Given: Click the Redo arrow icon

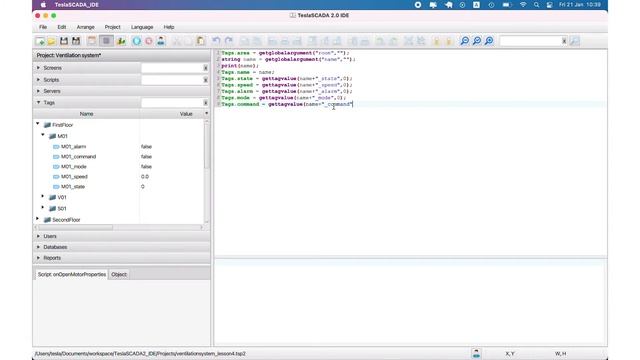Looking at the screenshot, I should [229, 41].
